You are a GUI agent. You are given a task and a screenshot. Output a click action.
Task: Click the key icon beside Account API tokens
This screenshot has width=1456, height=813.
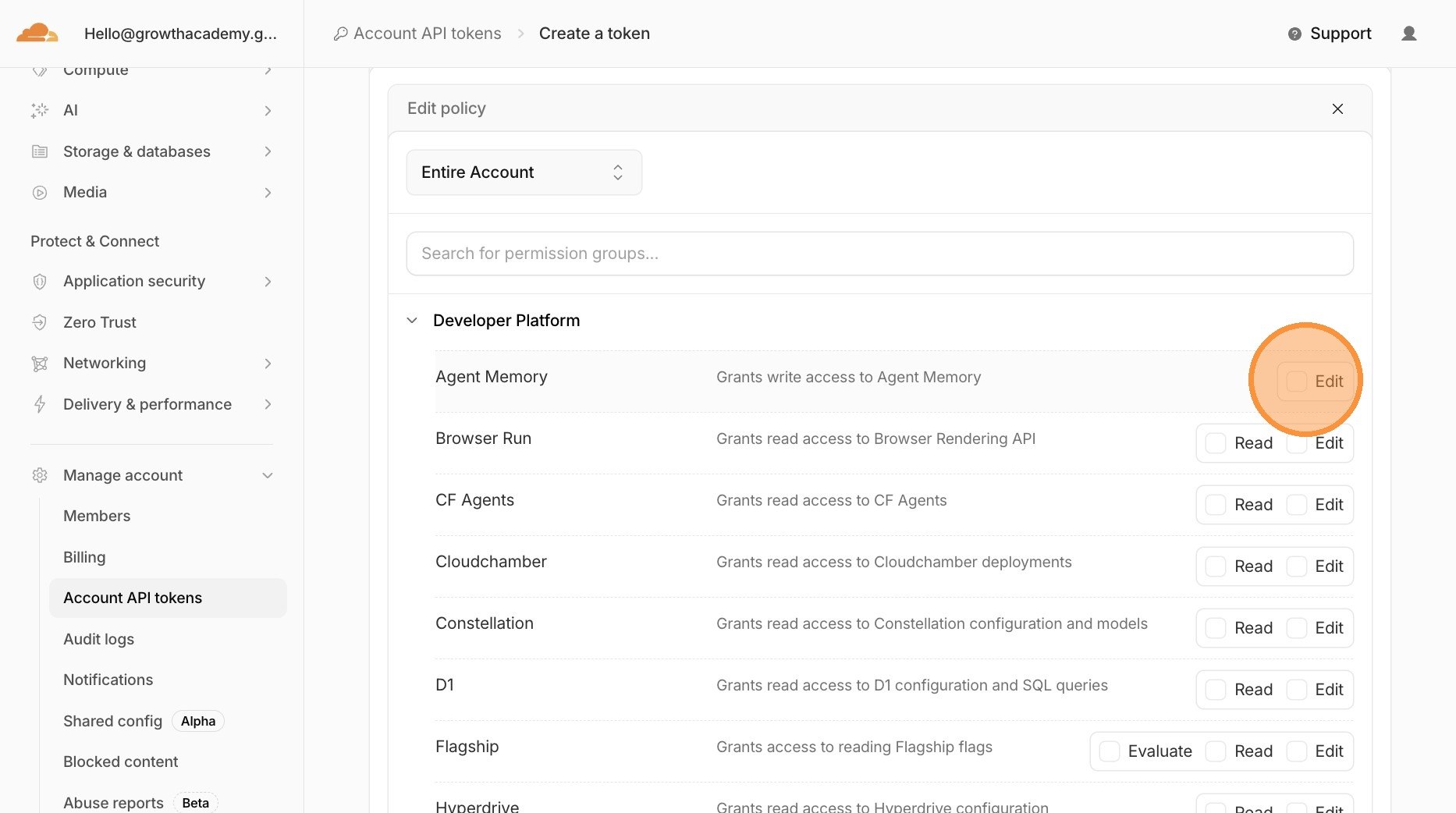pyautogui.click(x=340, y=34)
